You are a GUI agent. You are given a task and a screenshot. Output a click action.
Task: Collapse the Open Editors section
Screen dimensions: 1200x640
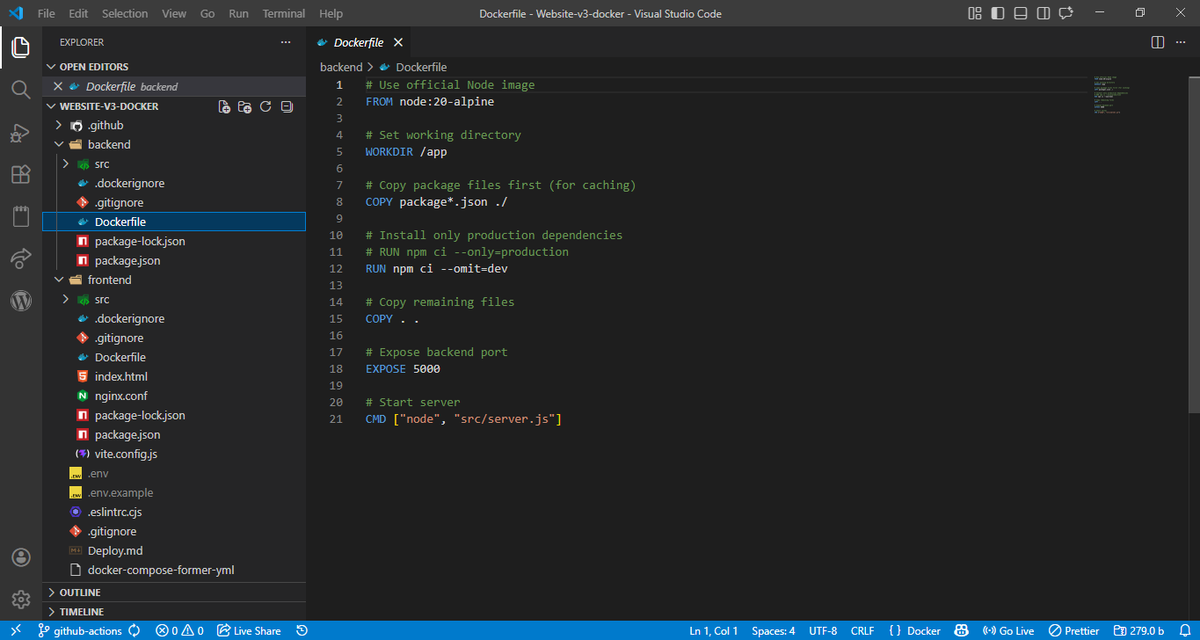click(x=175, y=67)
